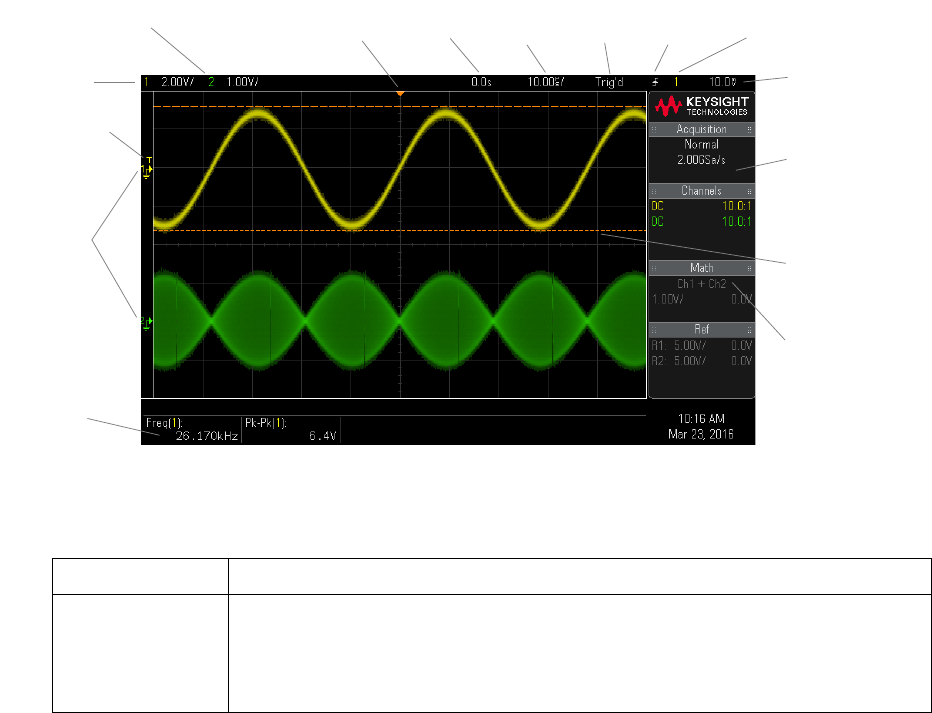Image resolution: width=932 pixels, height=713 pixels.
Task: Click the right grip of the Ref header
Action: pos(750,330)
